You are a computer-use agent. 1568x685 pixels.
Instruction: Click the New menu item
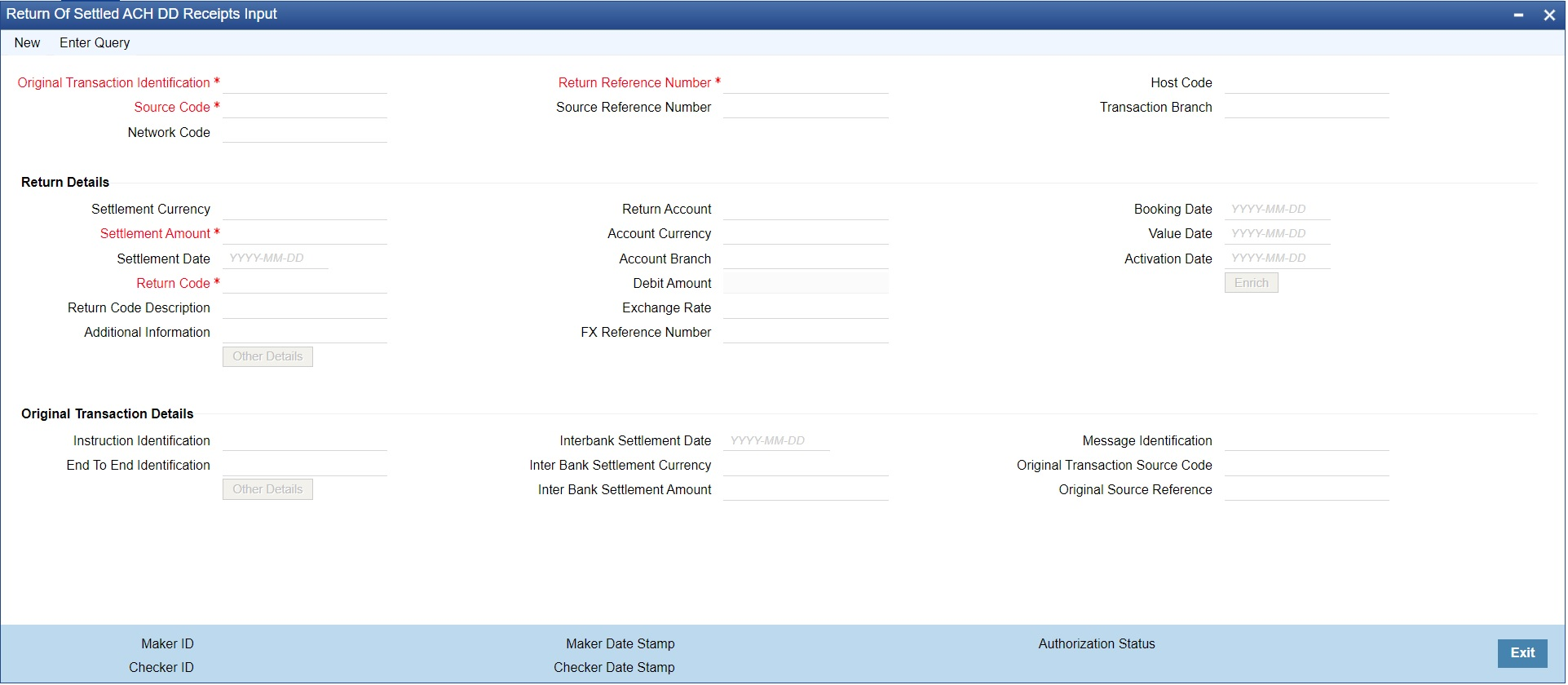pos(27,43)
